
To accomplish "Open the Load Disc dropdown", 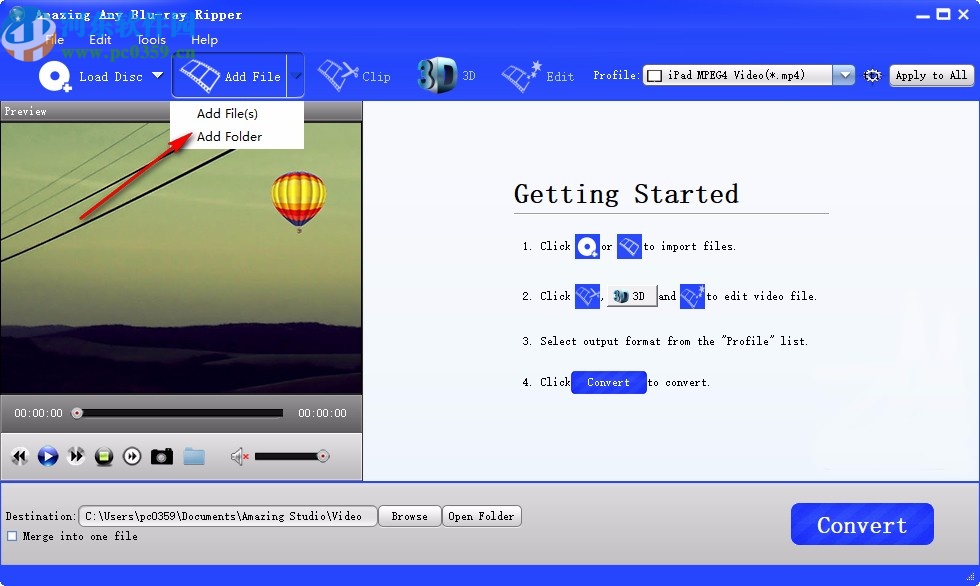I will [158, 76].
